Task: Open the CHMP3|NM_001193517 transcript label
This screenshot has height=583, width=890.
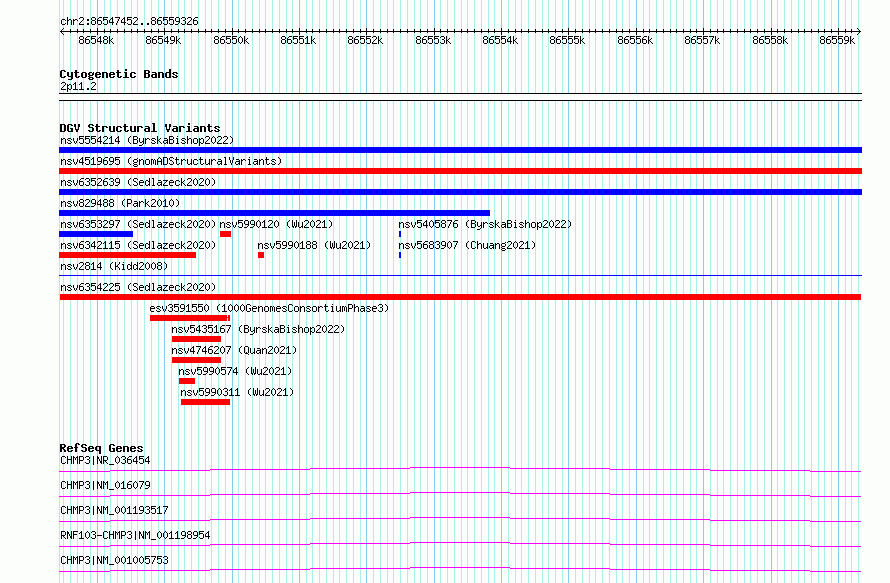Action: coord(114,510)
